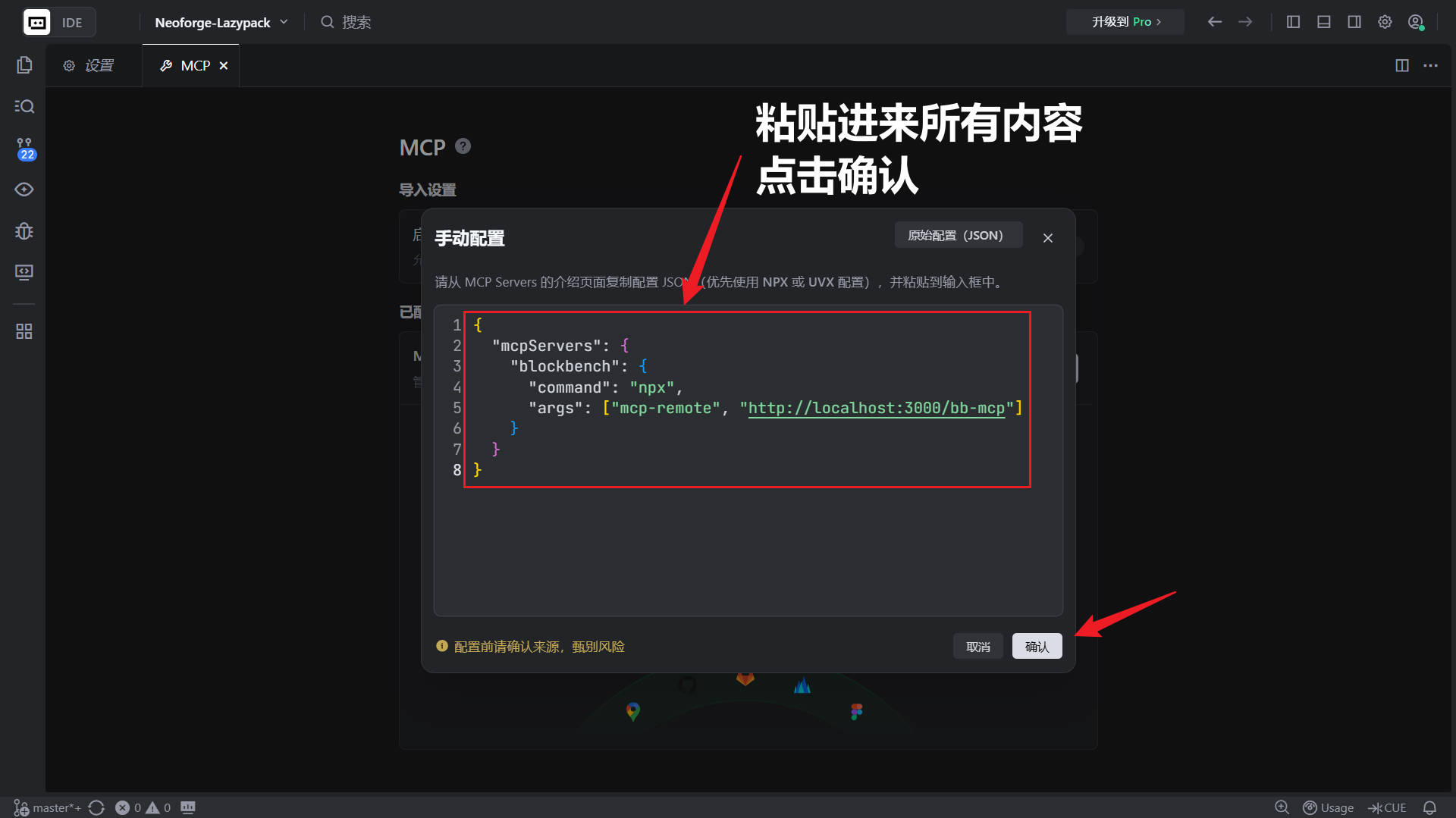The height and width of the screenshot is (818, 1456).
Task: Click the CUE status bar item
Action: [1387, 807]
